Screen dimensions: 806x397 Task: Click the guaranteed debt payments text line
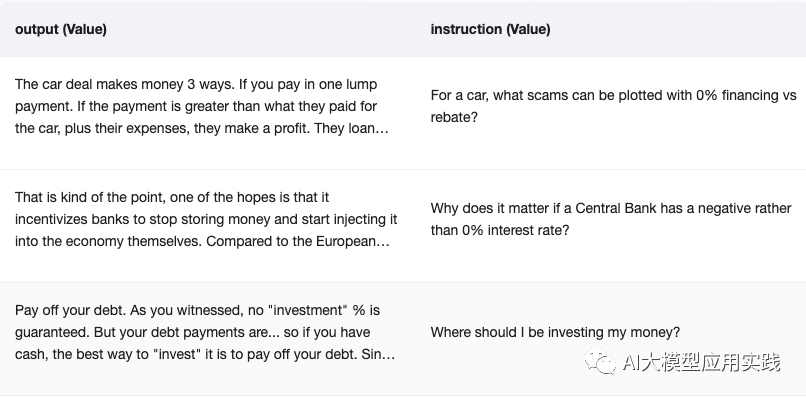pos(192,333)
